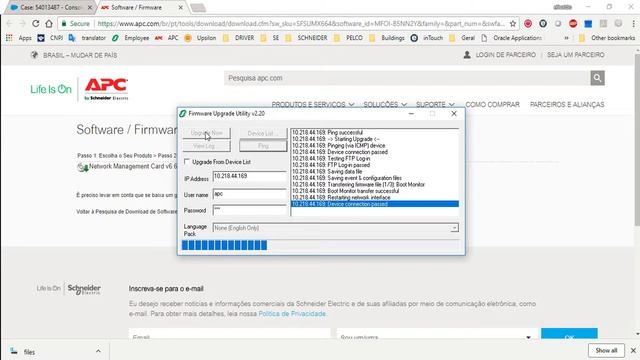Select highlighted 'Device connection passed' log line

[x=375, y=204]
